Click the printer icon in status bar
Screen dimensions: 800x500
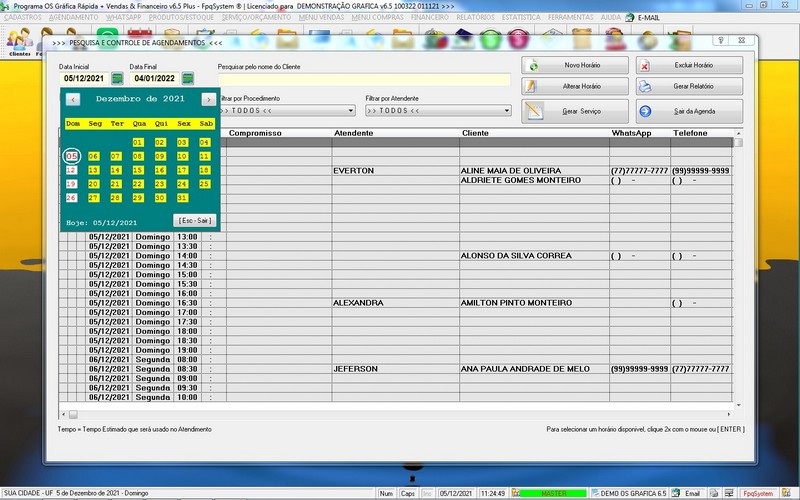[714, 493]
